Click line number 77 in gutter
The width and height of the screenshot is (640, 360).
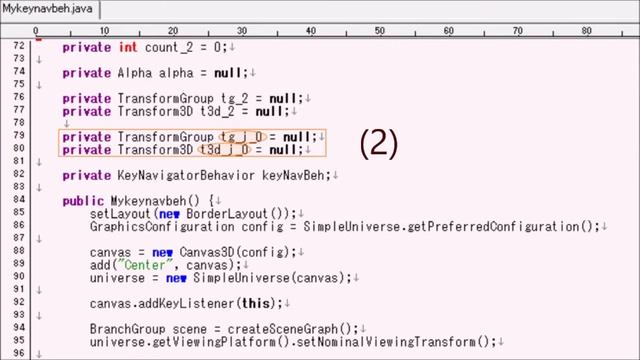tap(19, 109)
